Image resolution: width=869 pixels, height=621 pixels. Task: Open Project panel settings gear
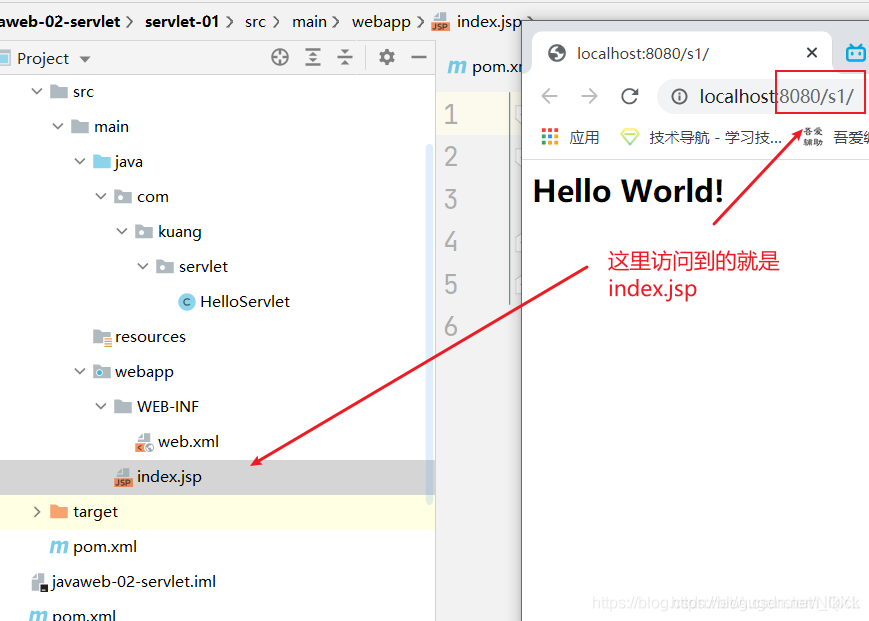click(x=387, y=57)
